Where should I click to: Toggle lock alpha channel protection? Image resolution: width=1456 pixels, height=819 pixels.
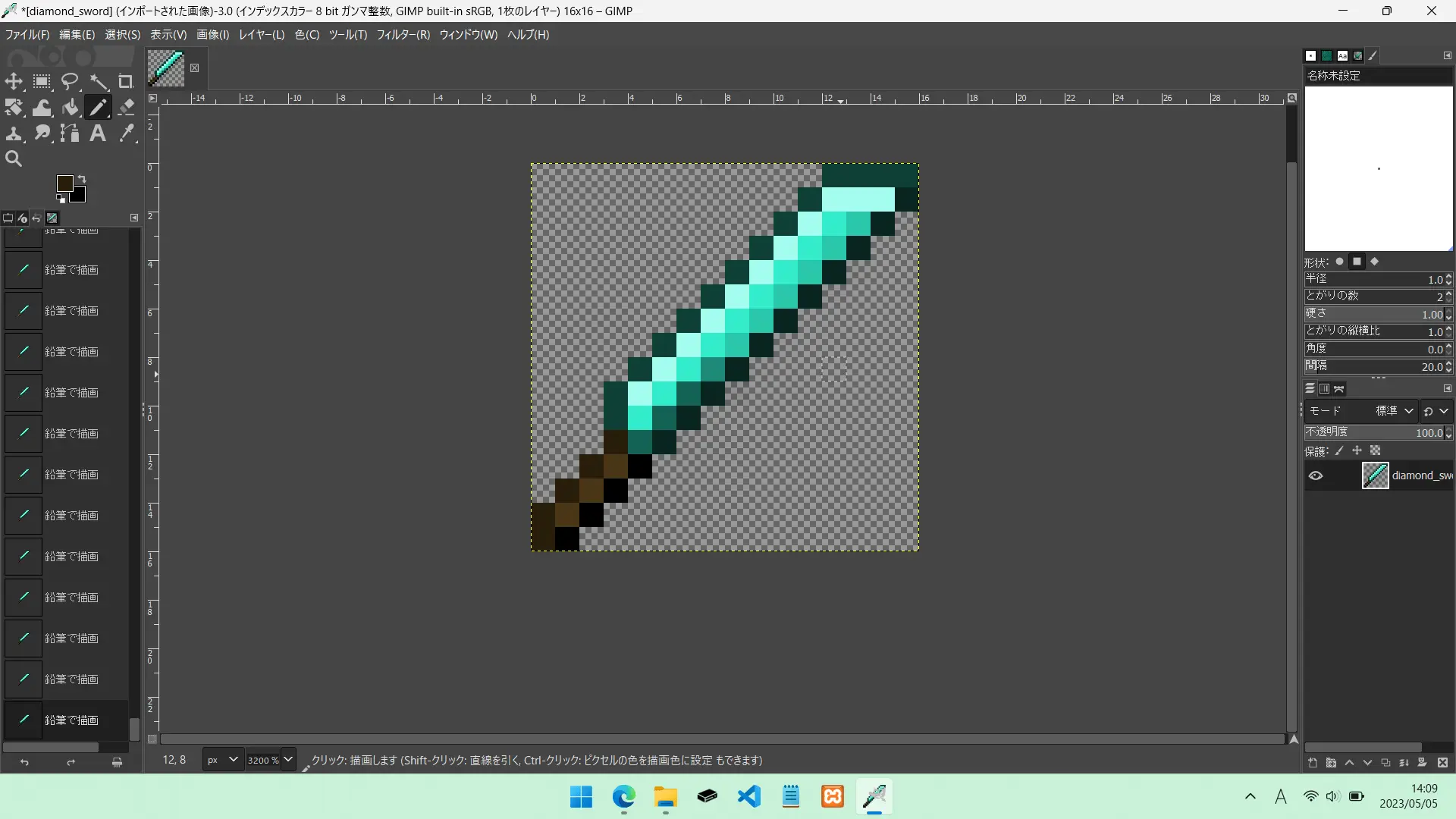[1376, 450]
